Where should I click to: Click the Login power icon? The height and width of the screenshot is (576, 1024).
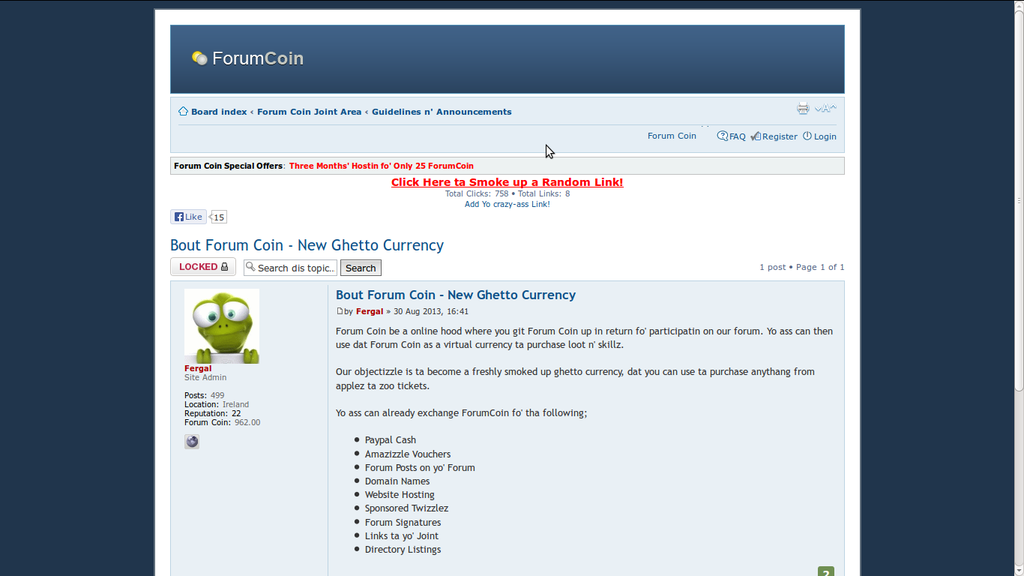806,136
